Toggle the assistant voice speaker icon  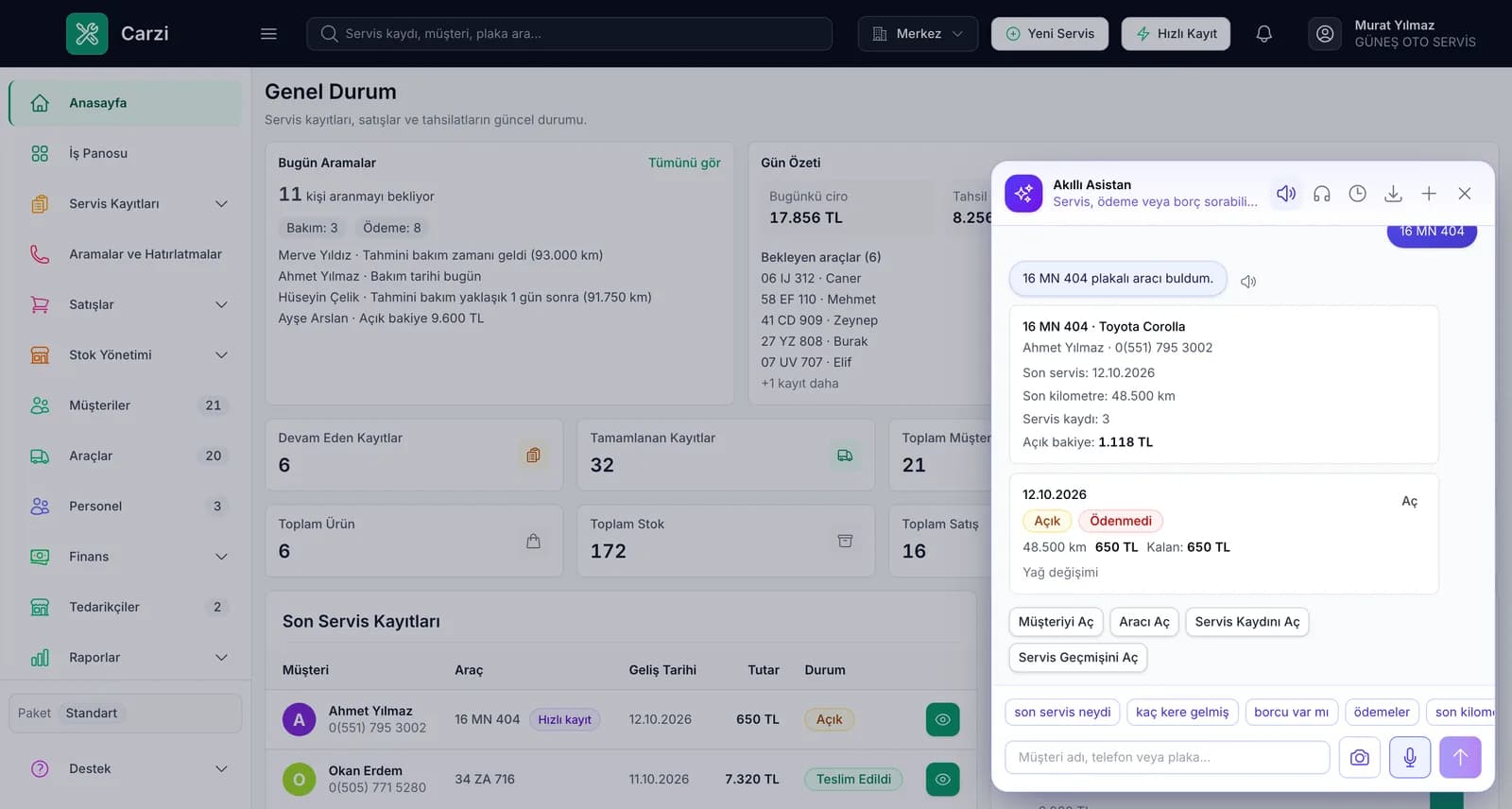[x=1286, y=194]
